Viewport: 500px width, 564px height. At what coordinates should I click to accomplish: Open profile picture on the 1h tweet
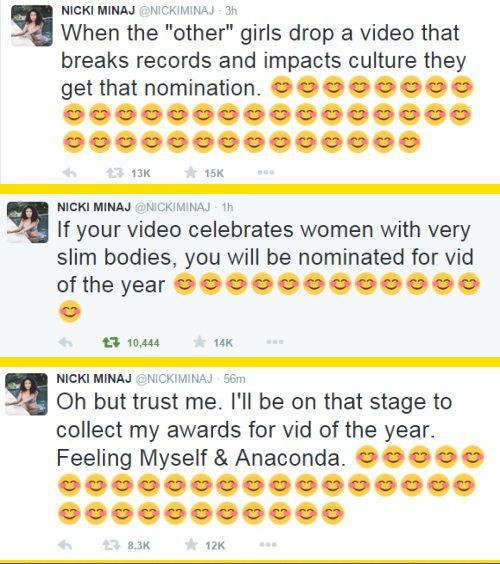tap(28, 222)
